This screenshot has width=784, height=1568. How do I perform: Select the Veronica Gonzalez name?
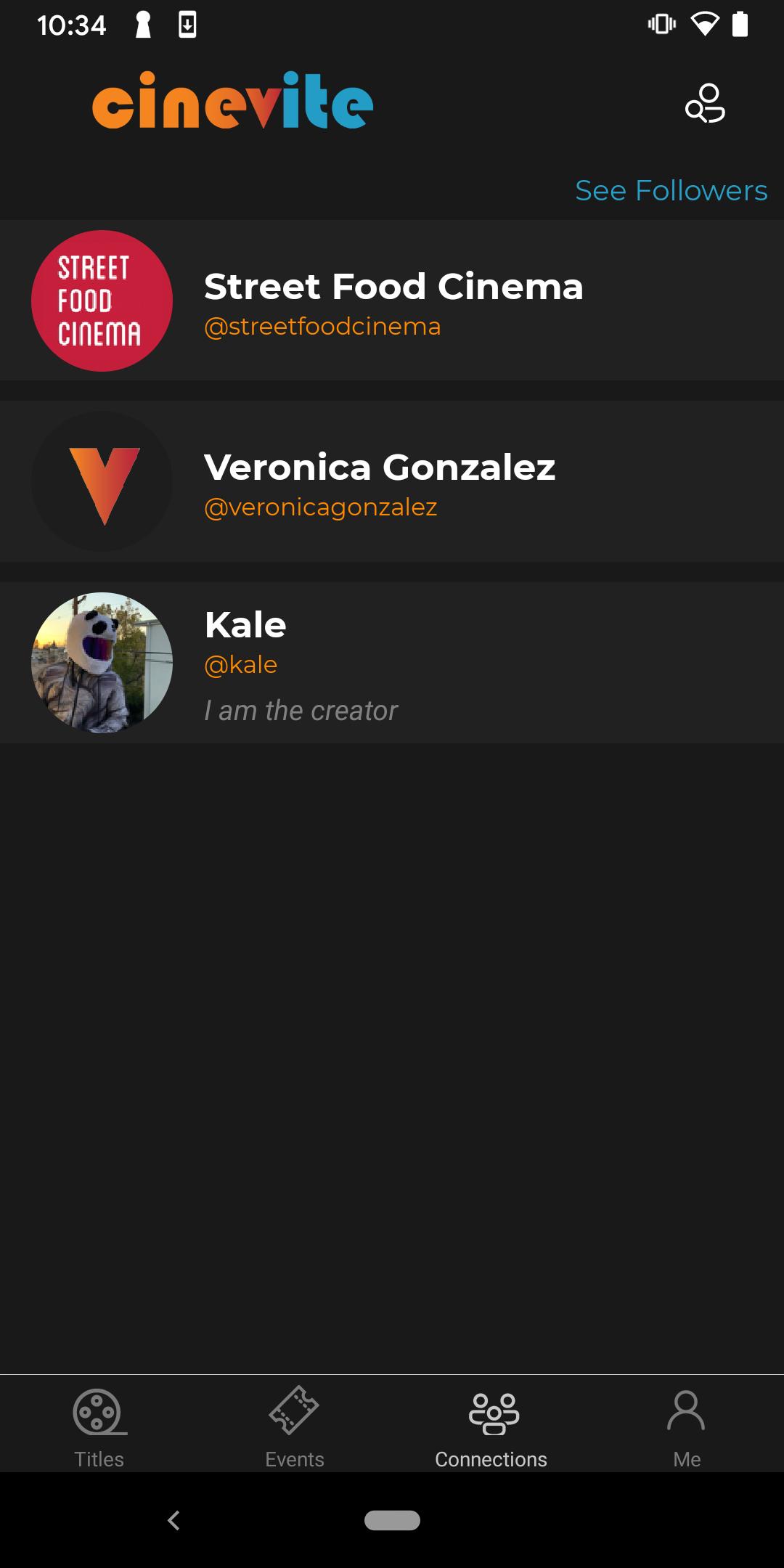380,467
